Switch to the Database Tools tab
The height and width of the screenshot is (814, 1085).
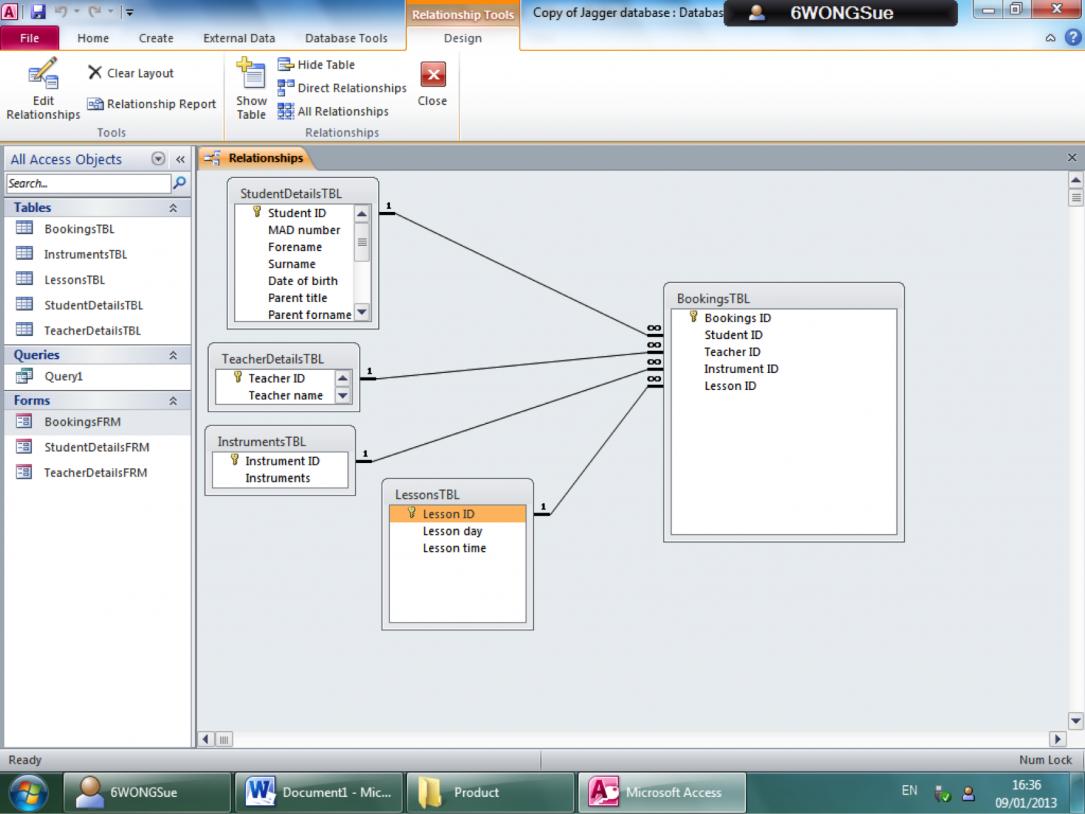[345, 38]
